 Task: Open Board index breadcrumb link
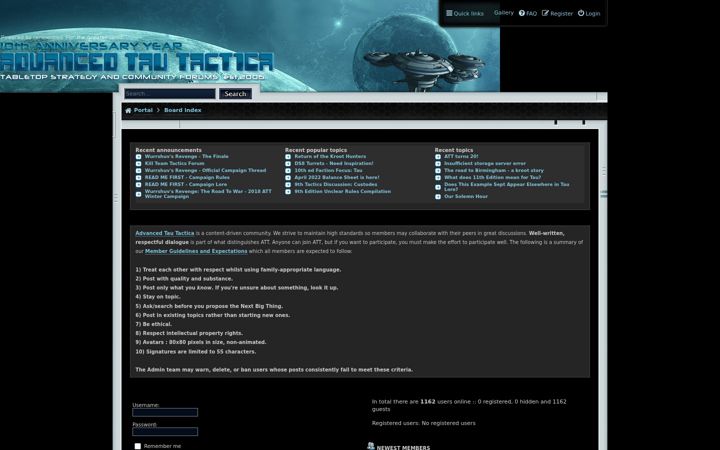point(183,110)
